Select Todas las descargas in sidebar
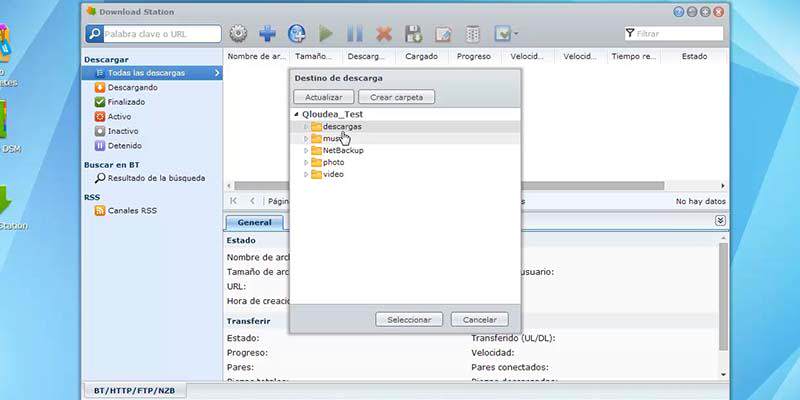The height and width of the screenshot is (400, 800). coord(152,73)
